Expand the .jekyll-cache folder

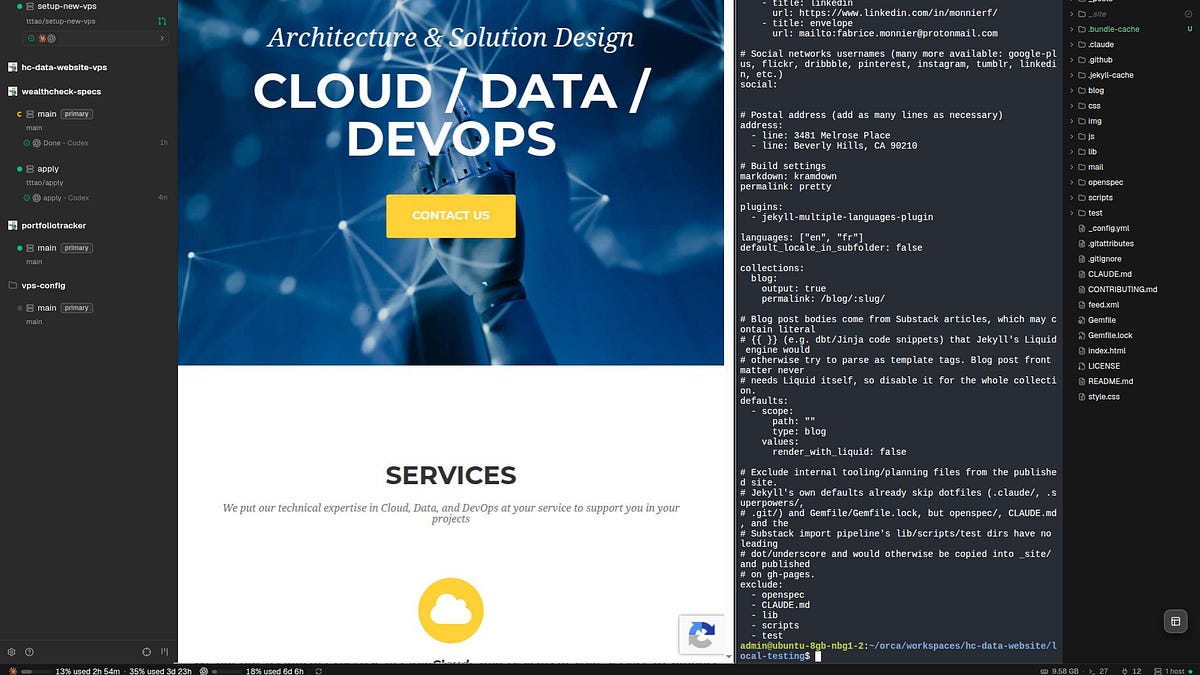tap(1071, 75)
